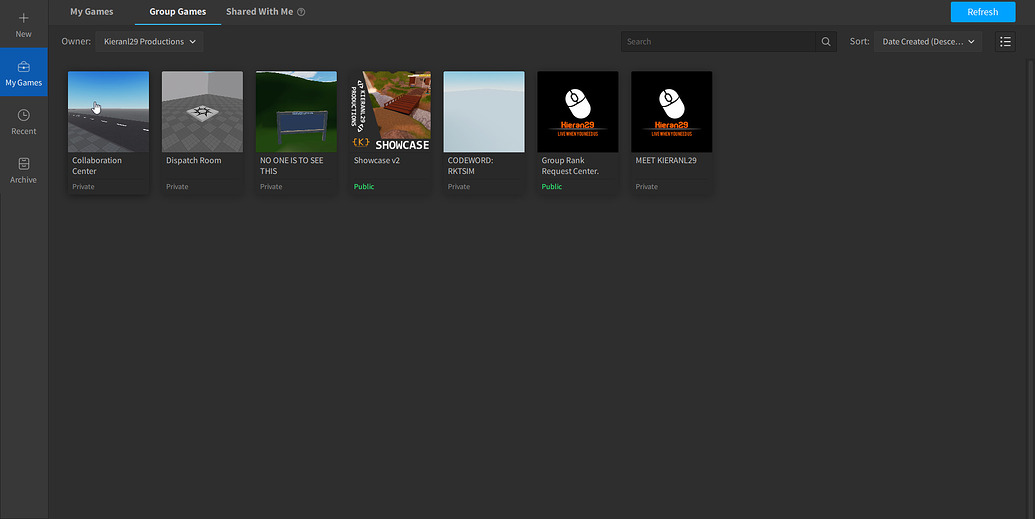1035x519 pixels.
Task: Click CODEWORD: RKTSIM title text
Action: [x=471, y=166]
